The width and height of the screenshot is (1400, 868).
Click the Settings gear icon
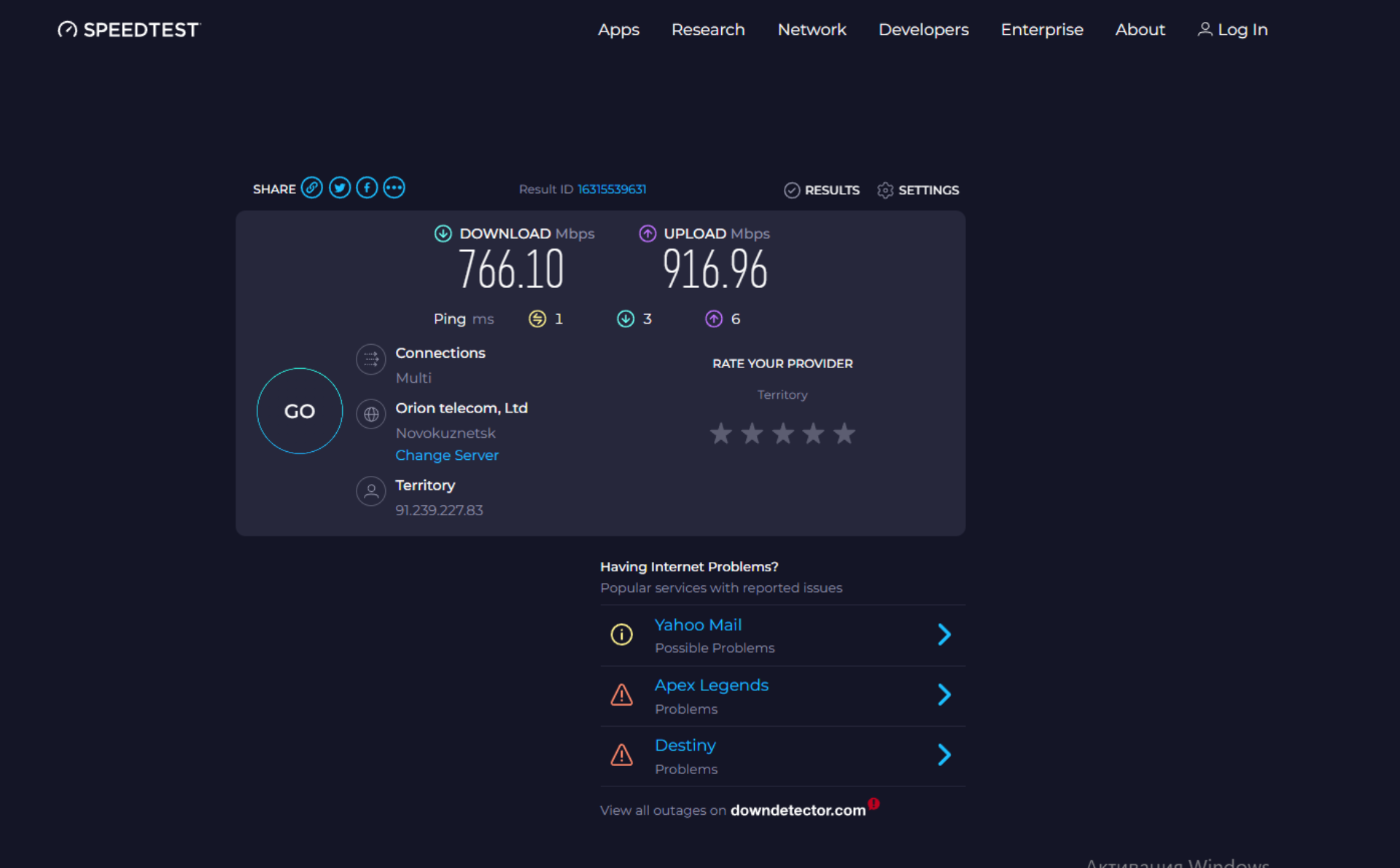885,190
